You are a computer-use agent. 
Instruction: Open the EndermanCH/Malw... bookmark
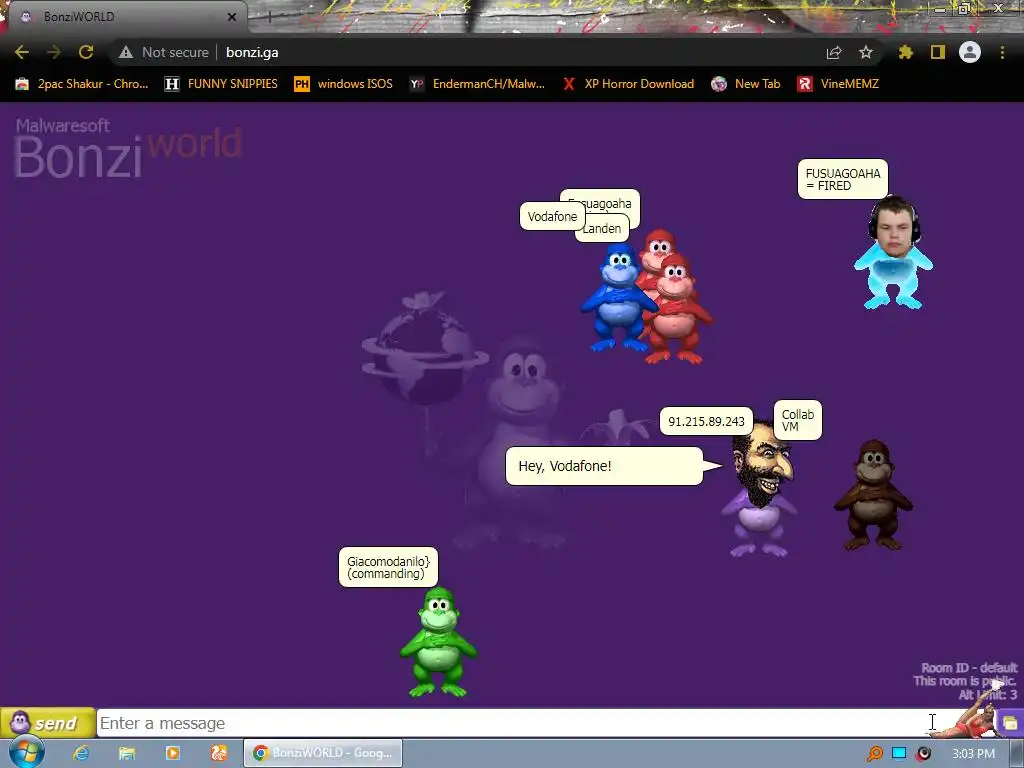pyautogui.click(x=477, y=84)
